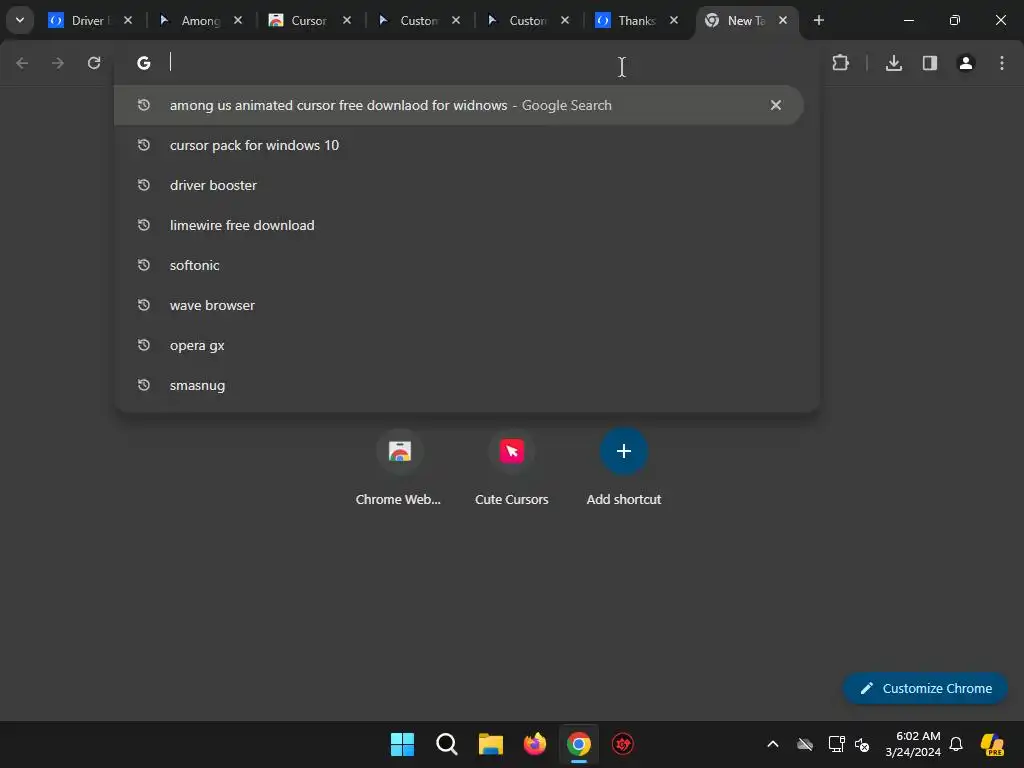The width and height of the screenshot is (1024, 768).
Task: Reload the current page
Action: (x=94, y=63)
